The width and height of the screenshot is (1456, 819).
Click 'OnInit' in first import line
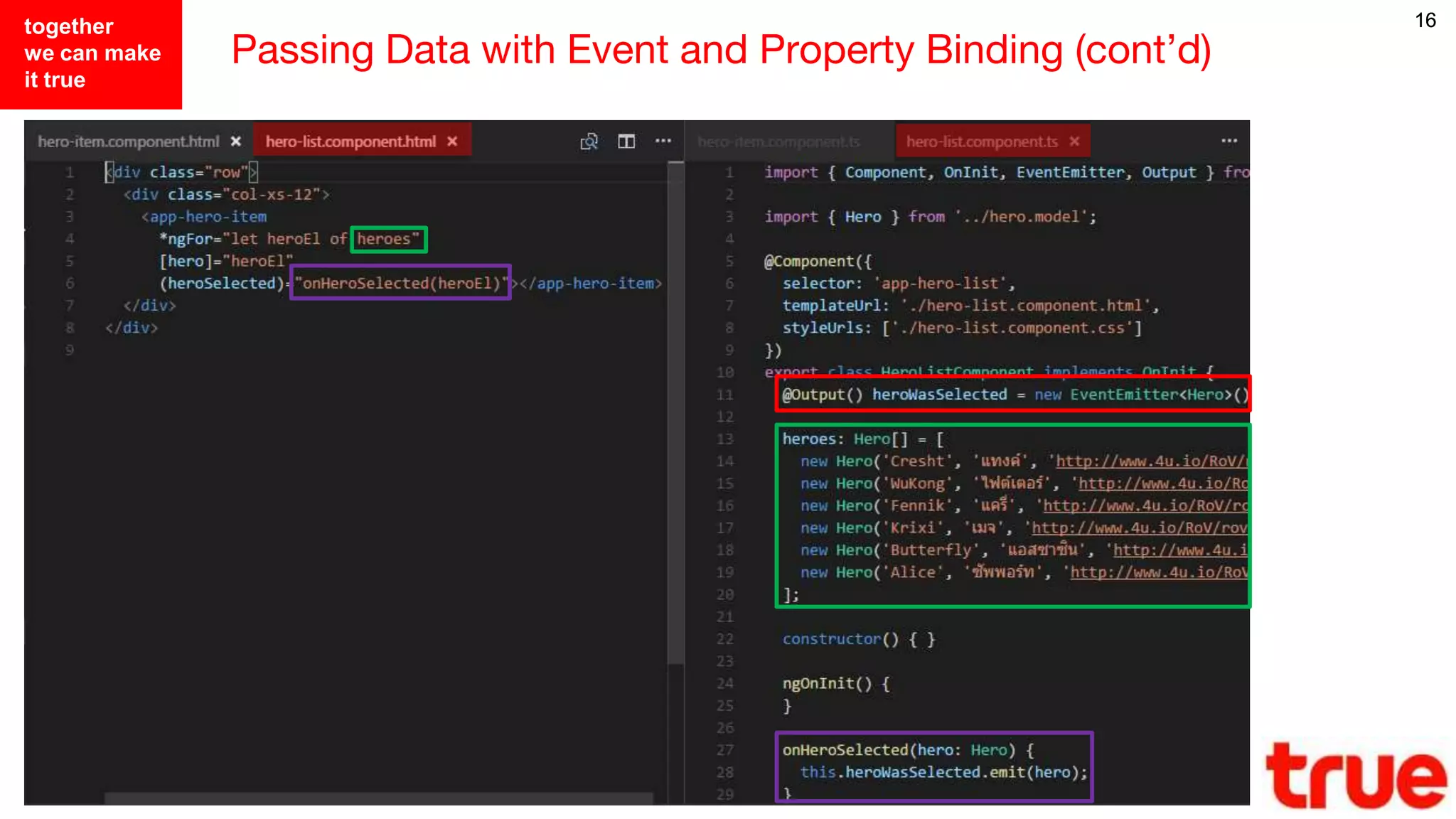970,172
